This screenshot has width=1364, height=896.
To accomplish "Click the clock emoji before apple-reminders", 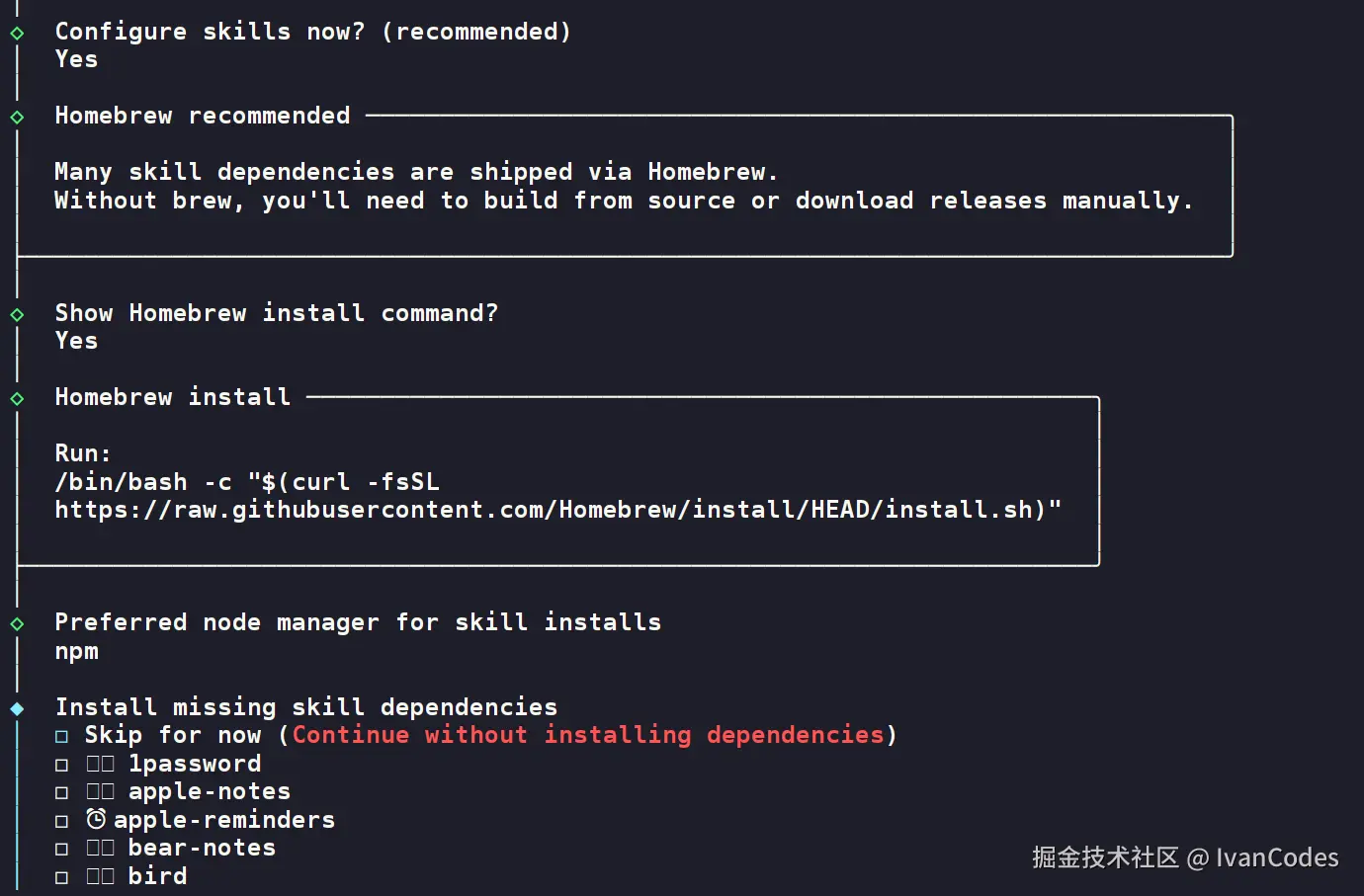I will 96,820.
